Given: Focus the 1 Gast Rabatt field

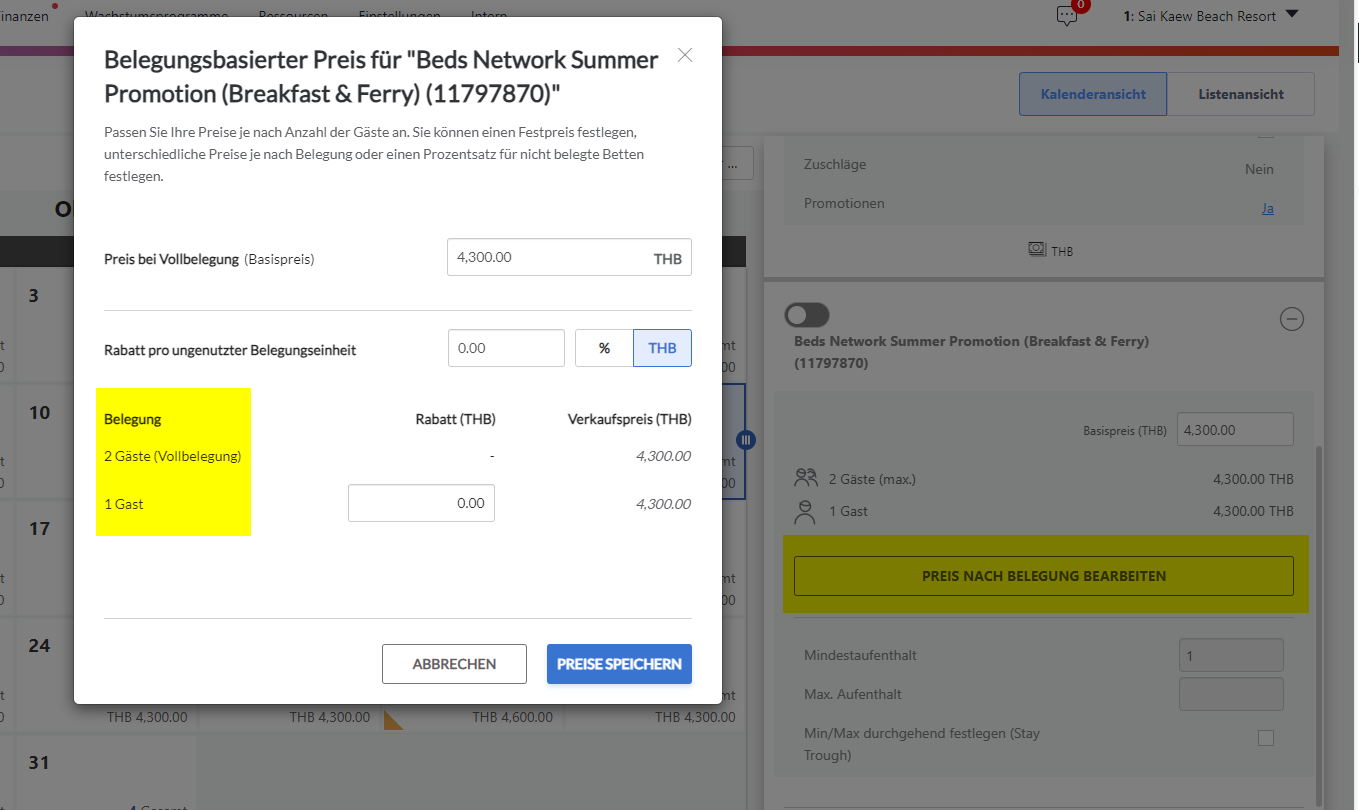Looking at the screenshot, I should pos(421,503).
